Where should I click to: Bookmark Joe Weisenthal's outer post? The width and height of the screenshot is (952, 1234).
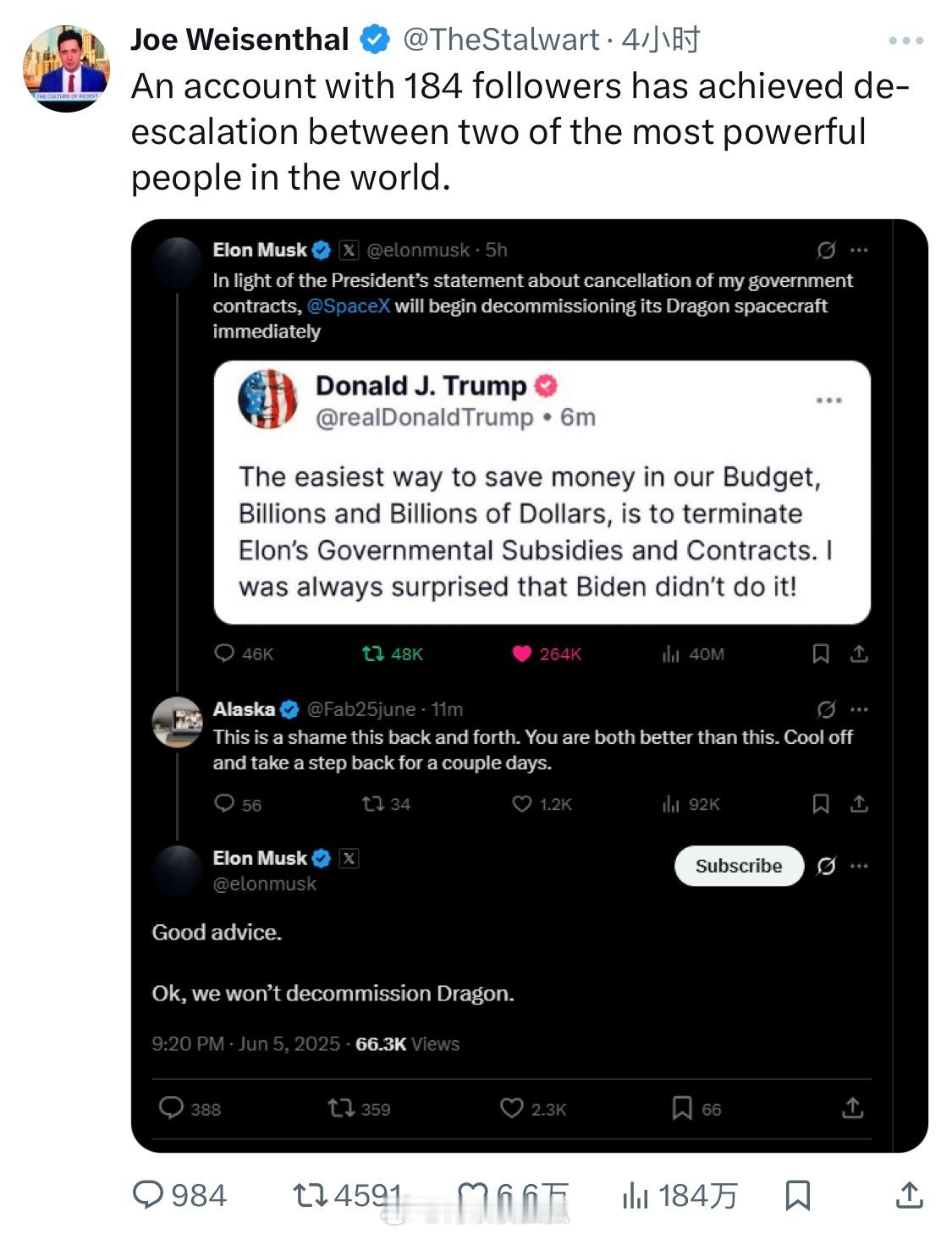pyautogui.click(x=797, y=1195)
